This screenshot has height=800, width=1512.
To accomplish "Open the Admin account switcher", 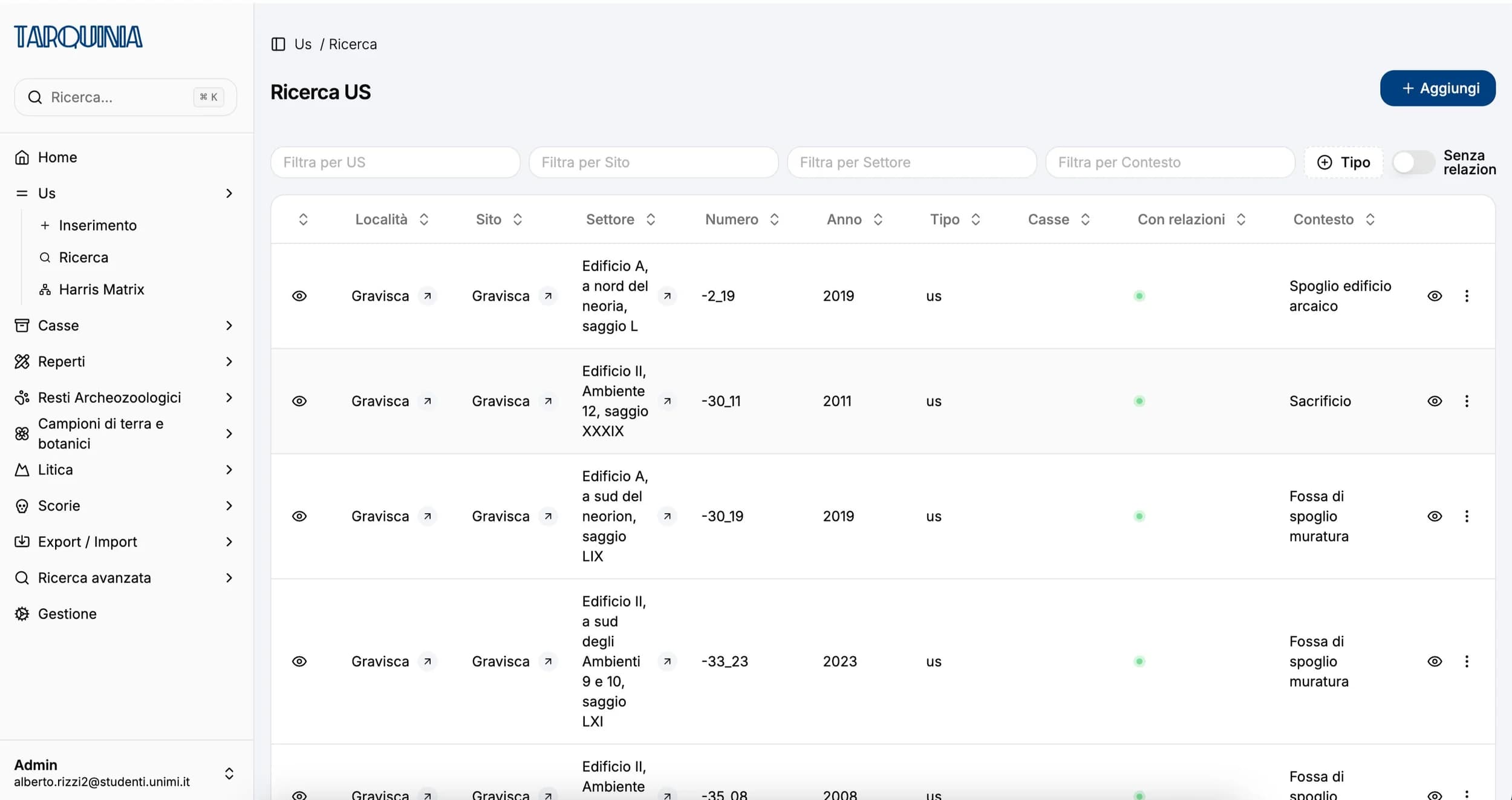I will tap(229, 773).
